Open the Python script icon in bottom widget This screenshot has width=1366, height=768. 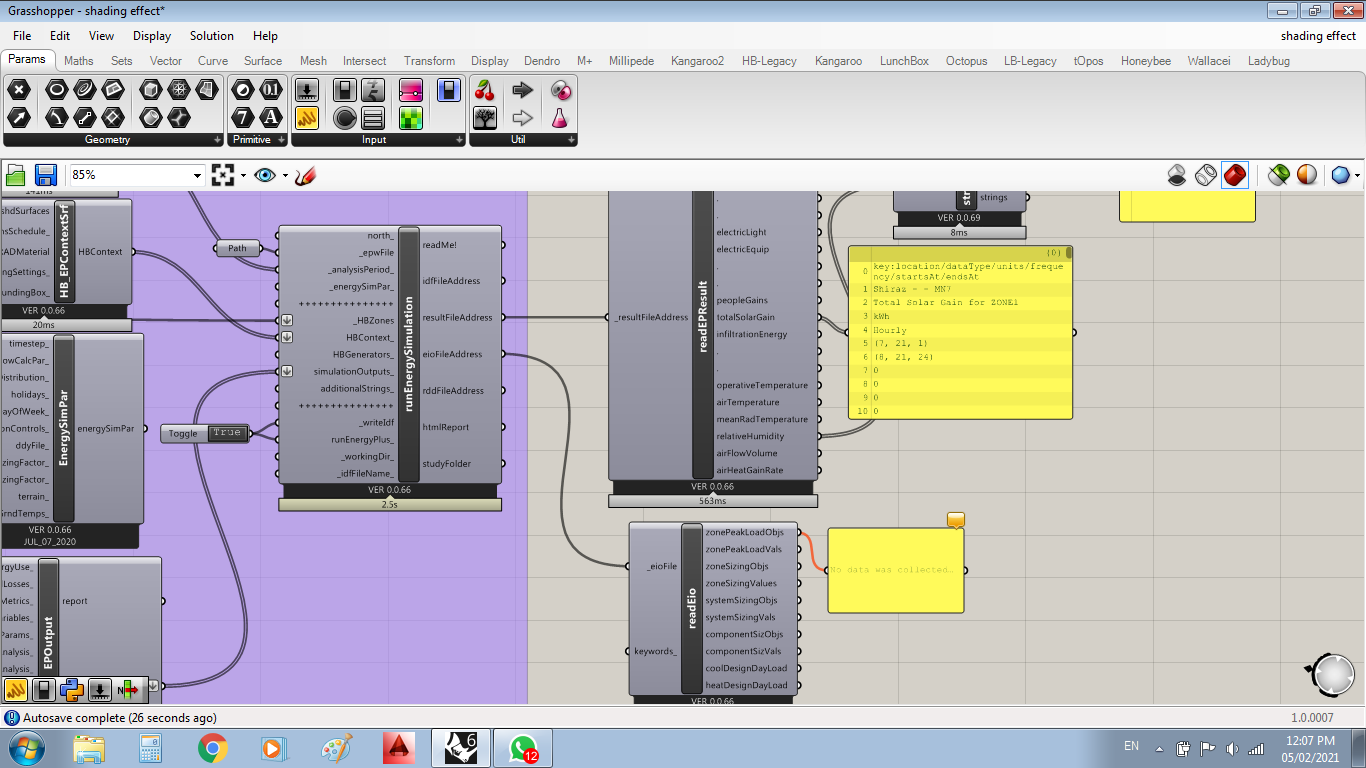[71, 689]
